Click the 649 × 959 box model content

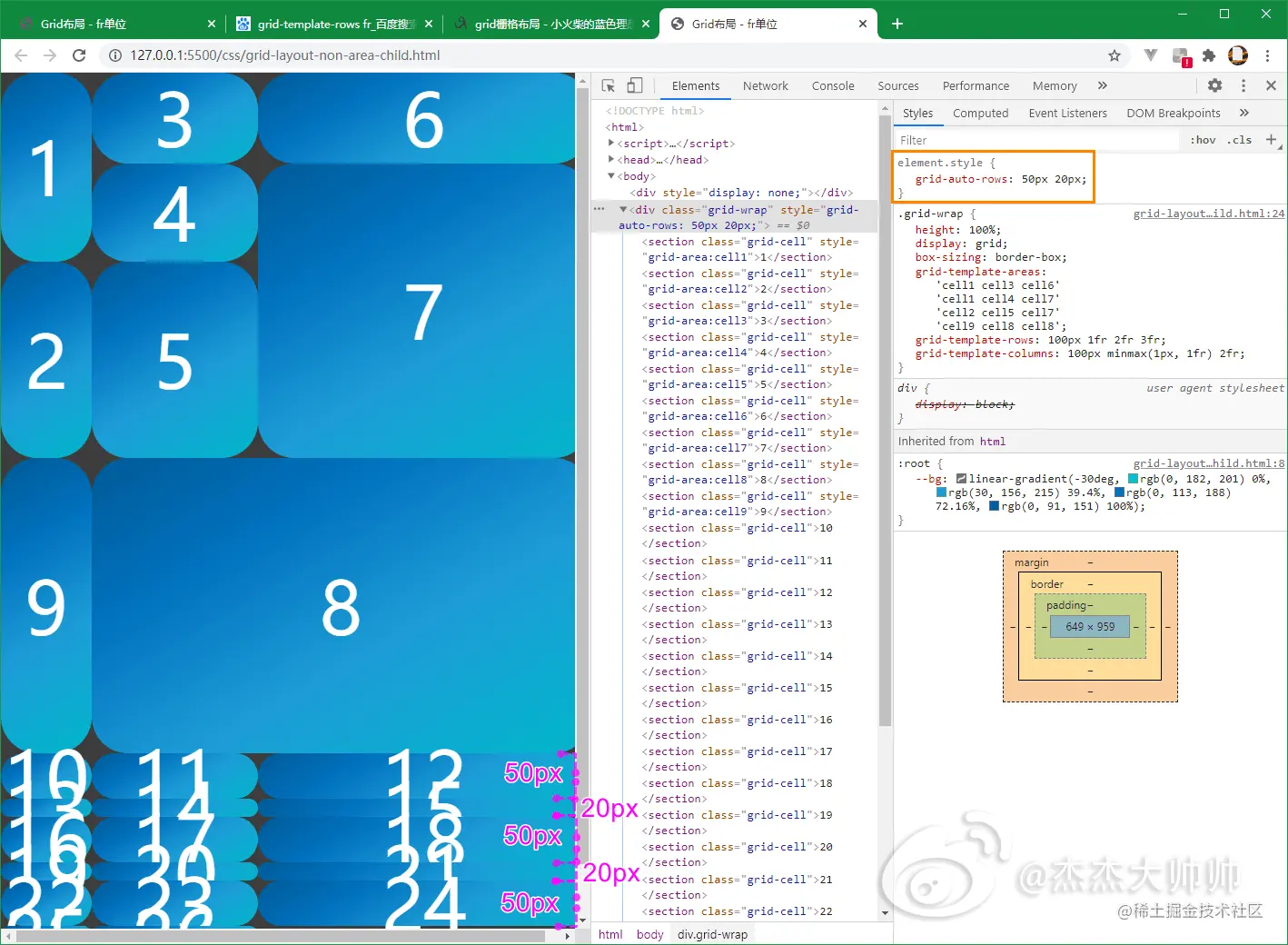point(1090,626)
